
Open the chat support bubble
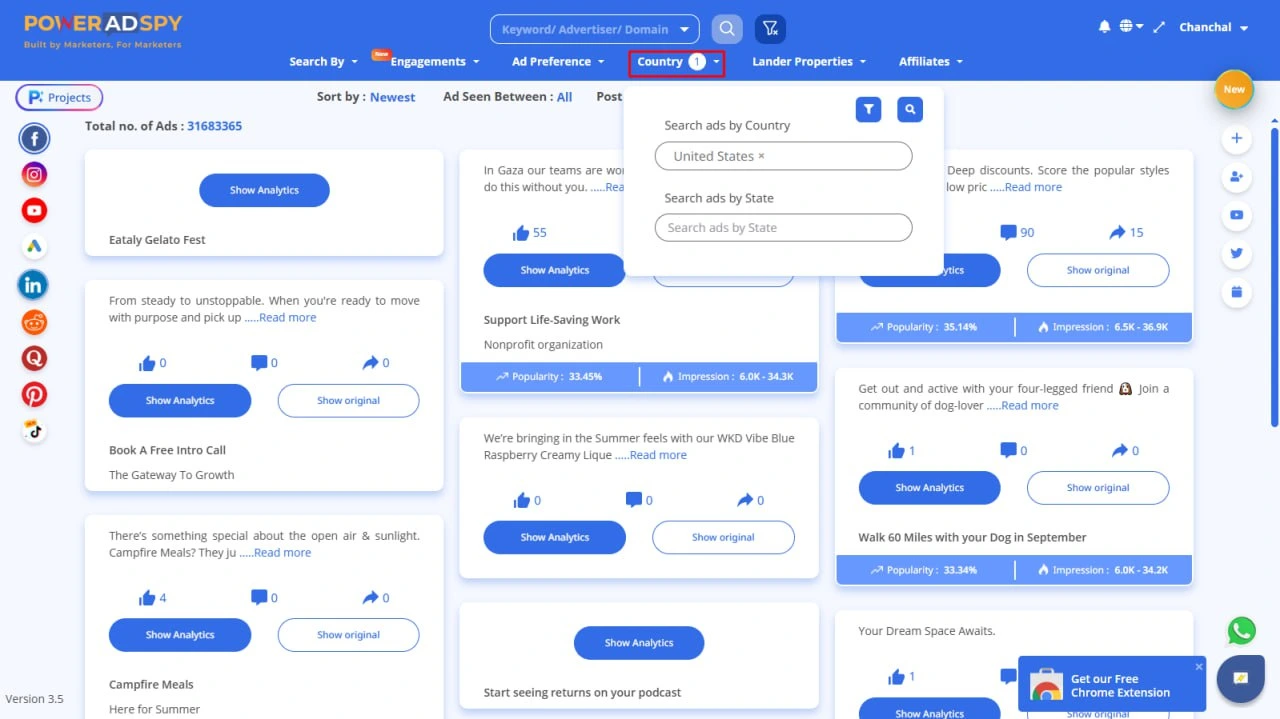coord(1241,678)
